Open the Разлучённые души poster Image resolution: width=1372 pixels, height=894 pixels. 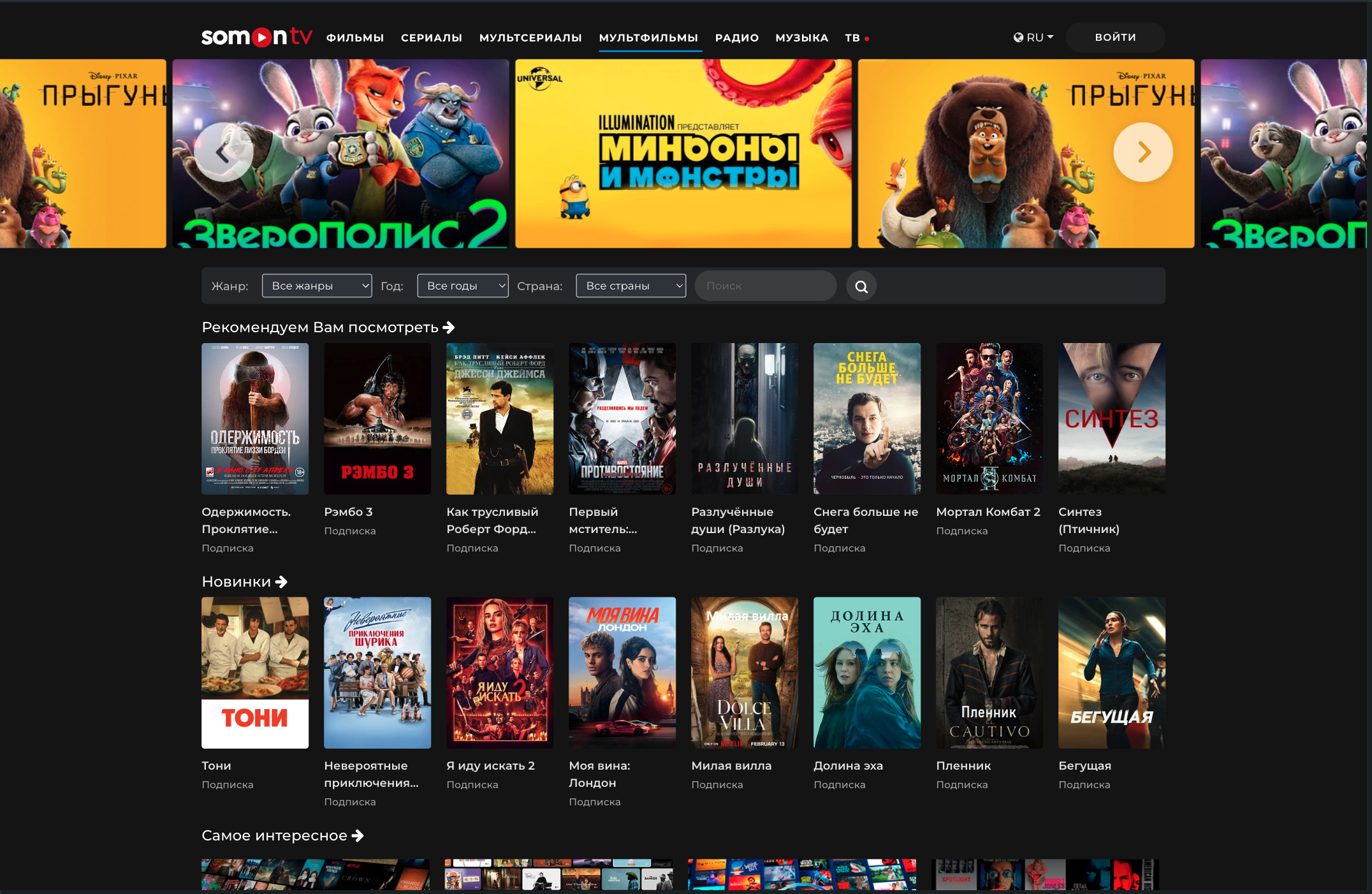(745, 419)
